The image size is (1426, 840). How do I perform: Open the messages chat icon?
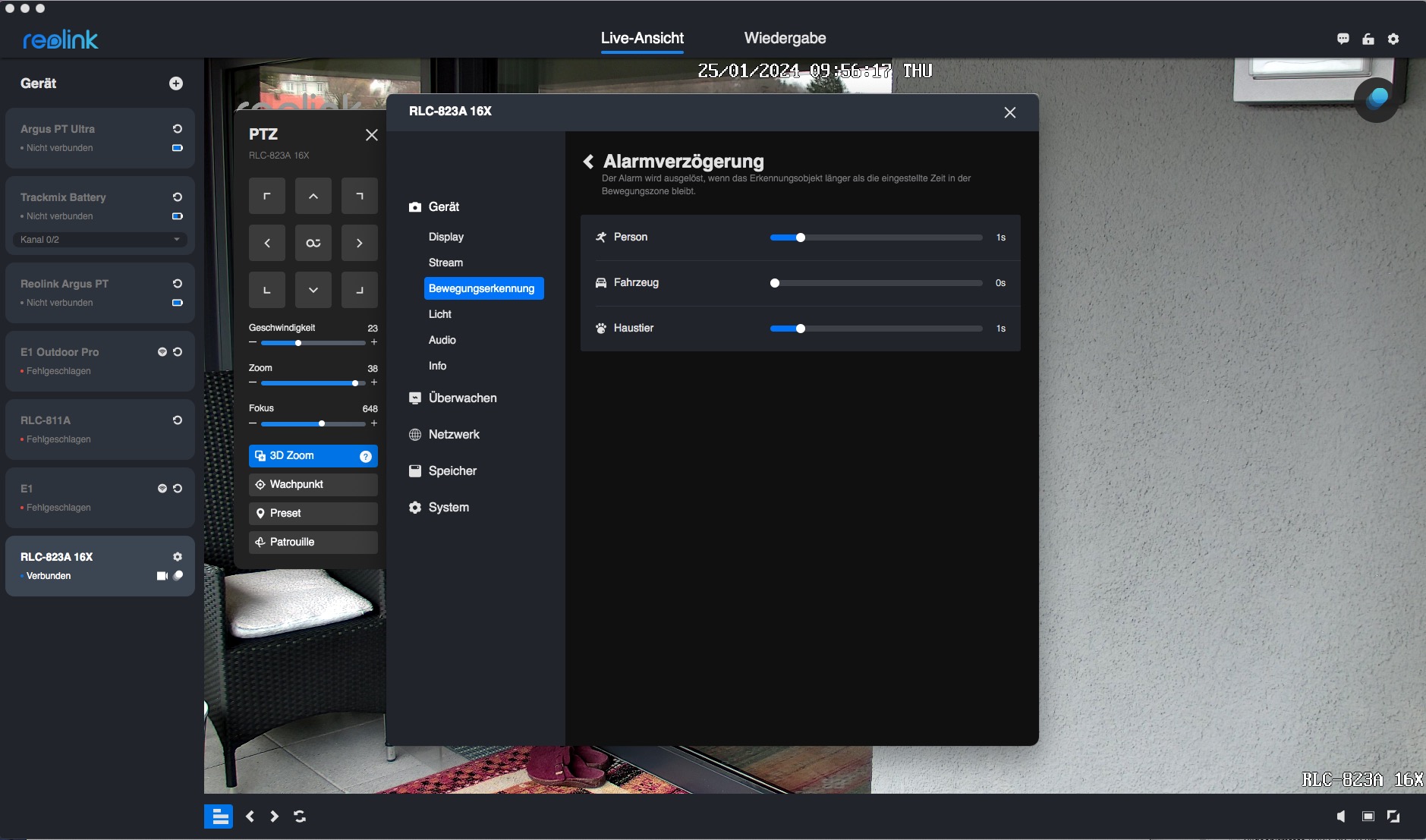click(1343, 39)
